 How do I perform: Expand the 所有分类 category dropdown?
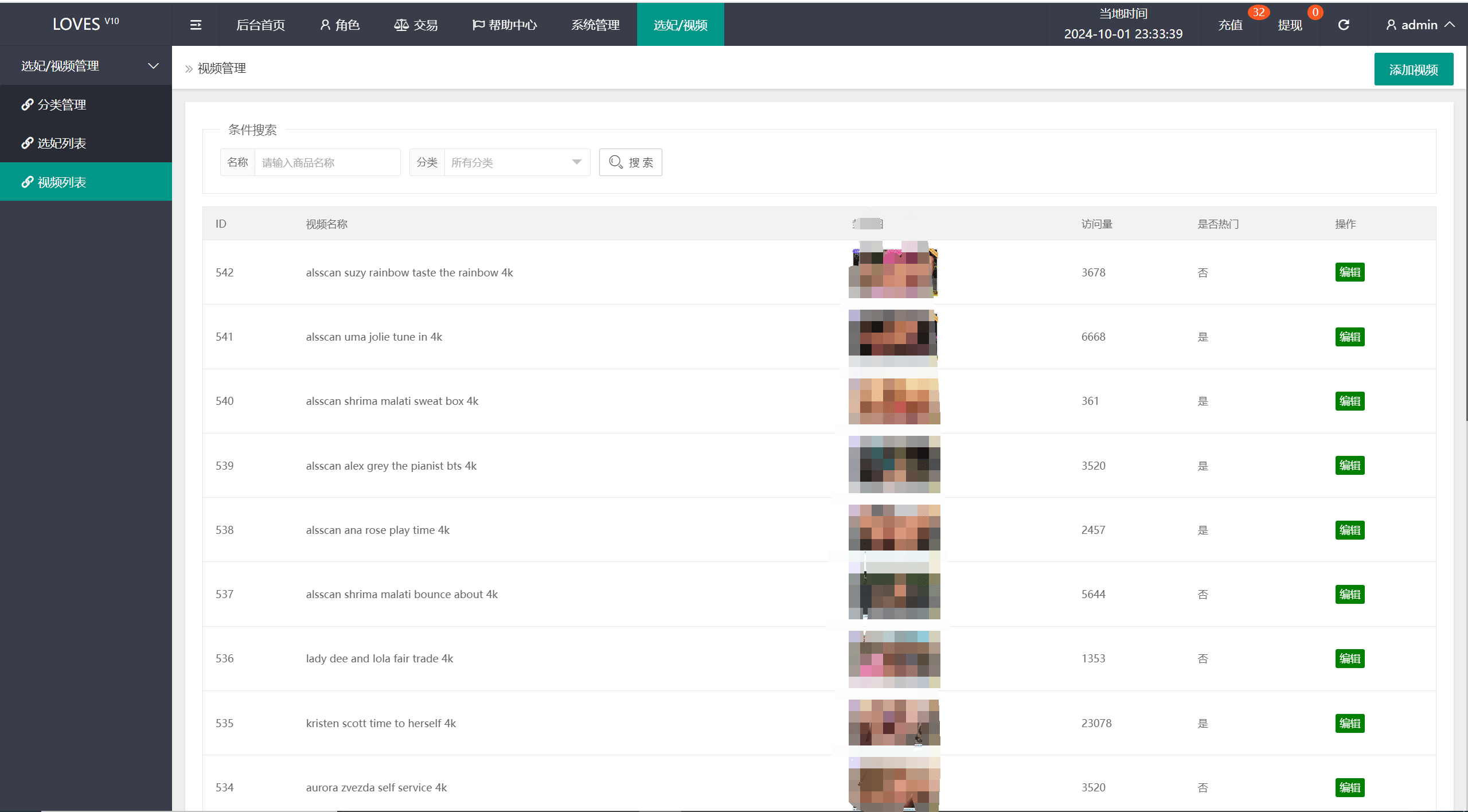tap(516, 162)
